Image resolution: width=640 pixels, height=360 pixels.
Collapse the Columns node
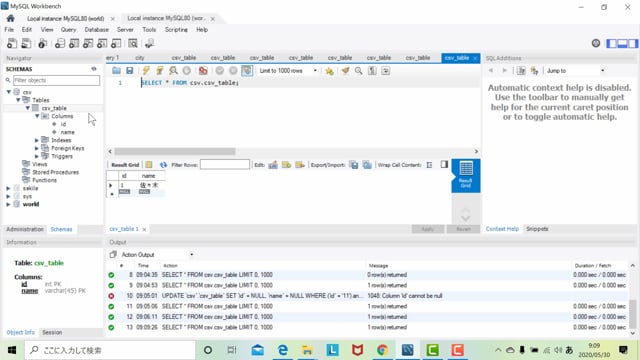pos(37,116)
